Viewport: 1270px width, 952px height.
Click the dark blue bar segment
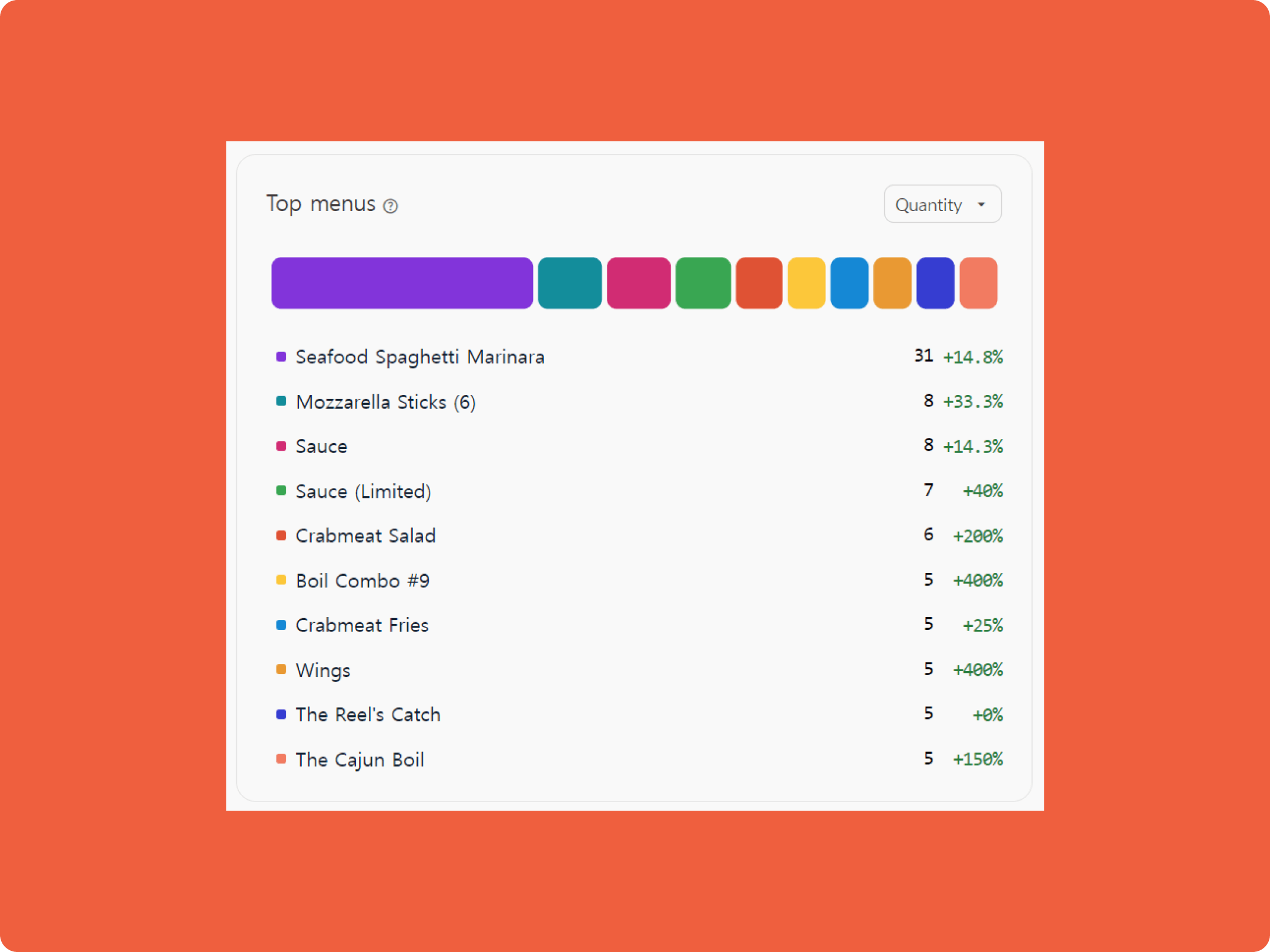point(935,283)
